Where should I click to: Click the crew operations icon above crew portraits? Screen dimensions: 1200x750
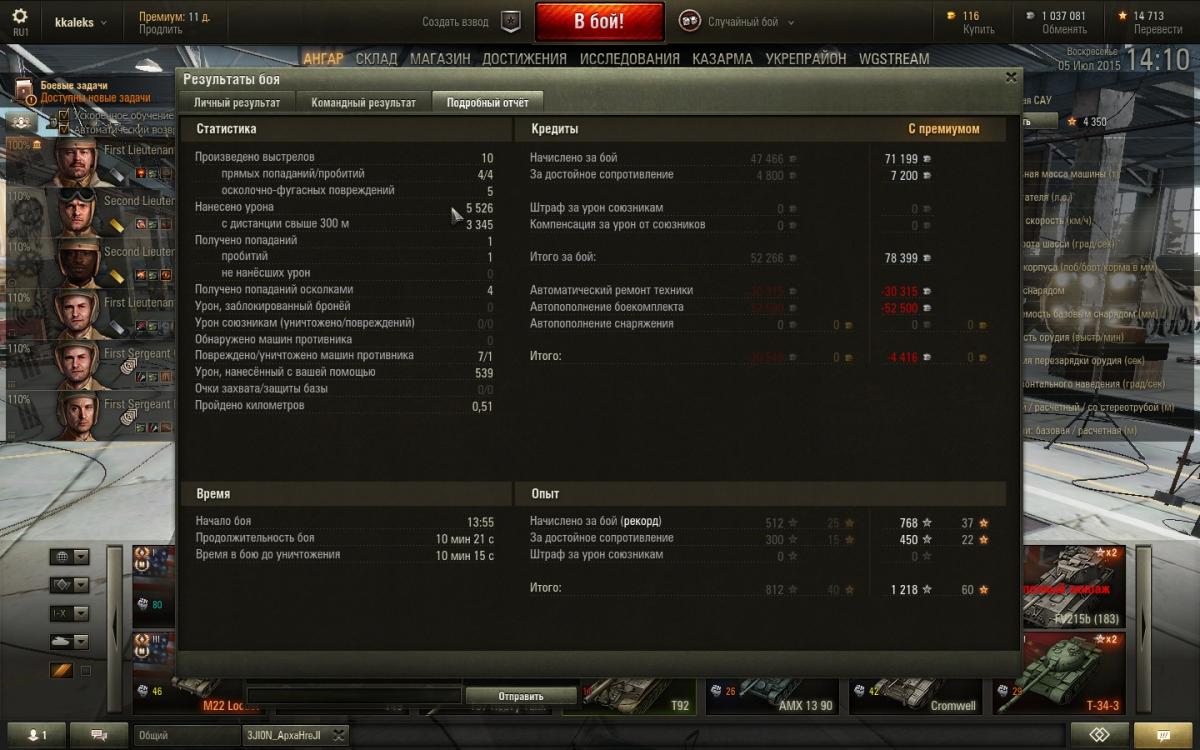21,121
